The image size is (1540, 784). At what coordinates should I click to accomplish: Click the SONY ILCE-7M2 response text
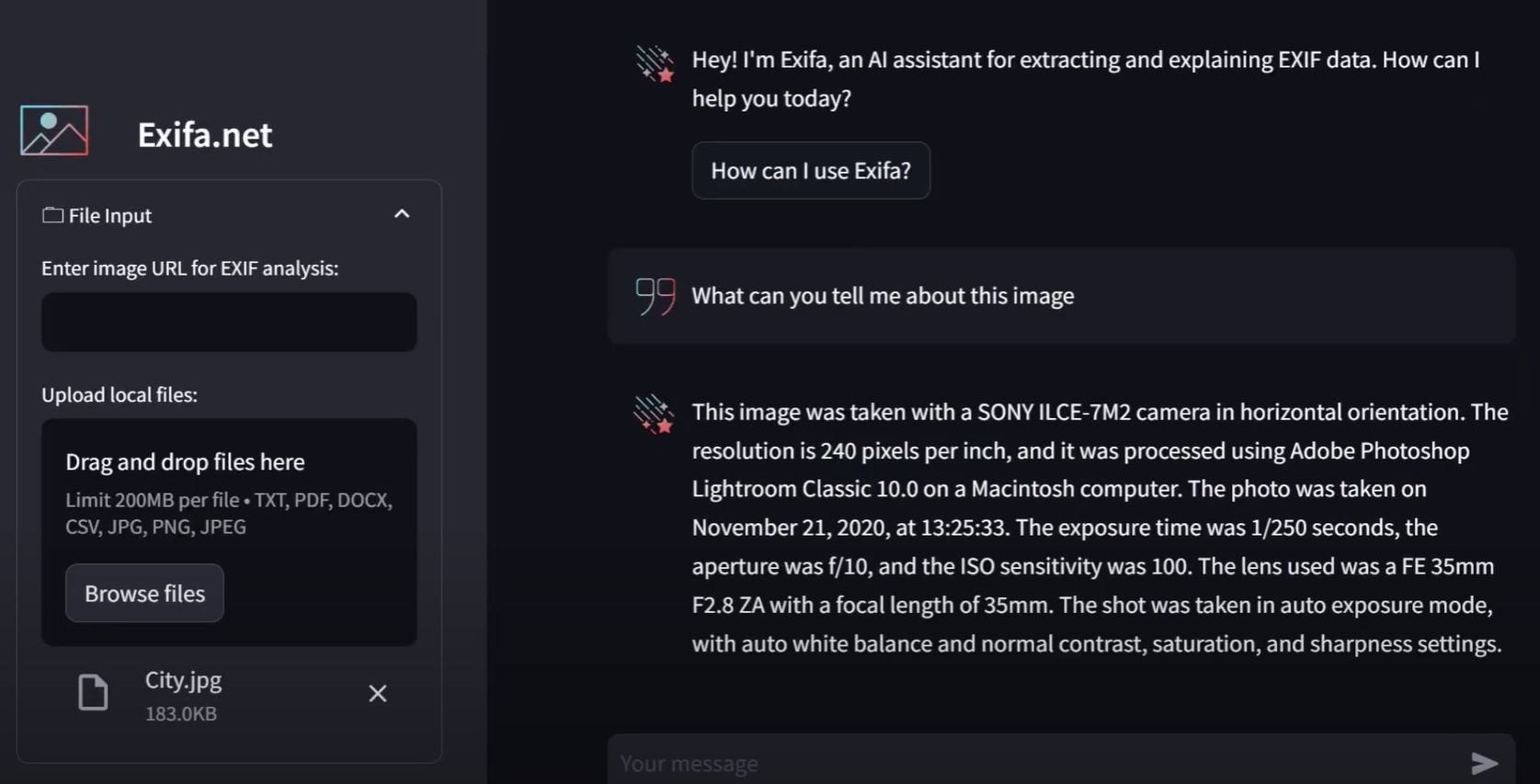pyautogui.click(x=1100, y=528)
